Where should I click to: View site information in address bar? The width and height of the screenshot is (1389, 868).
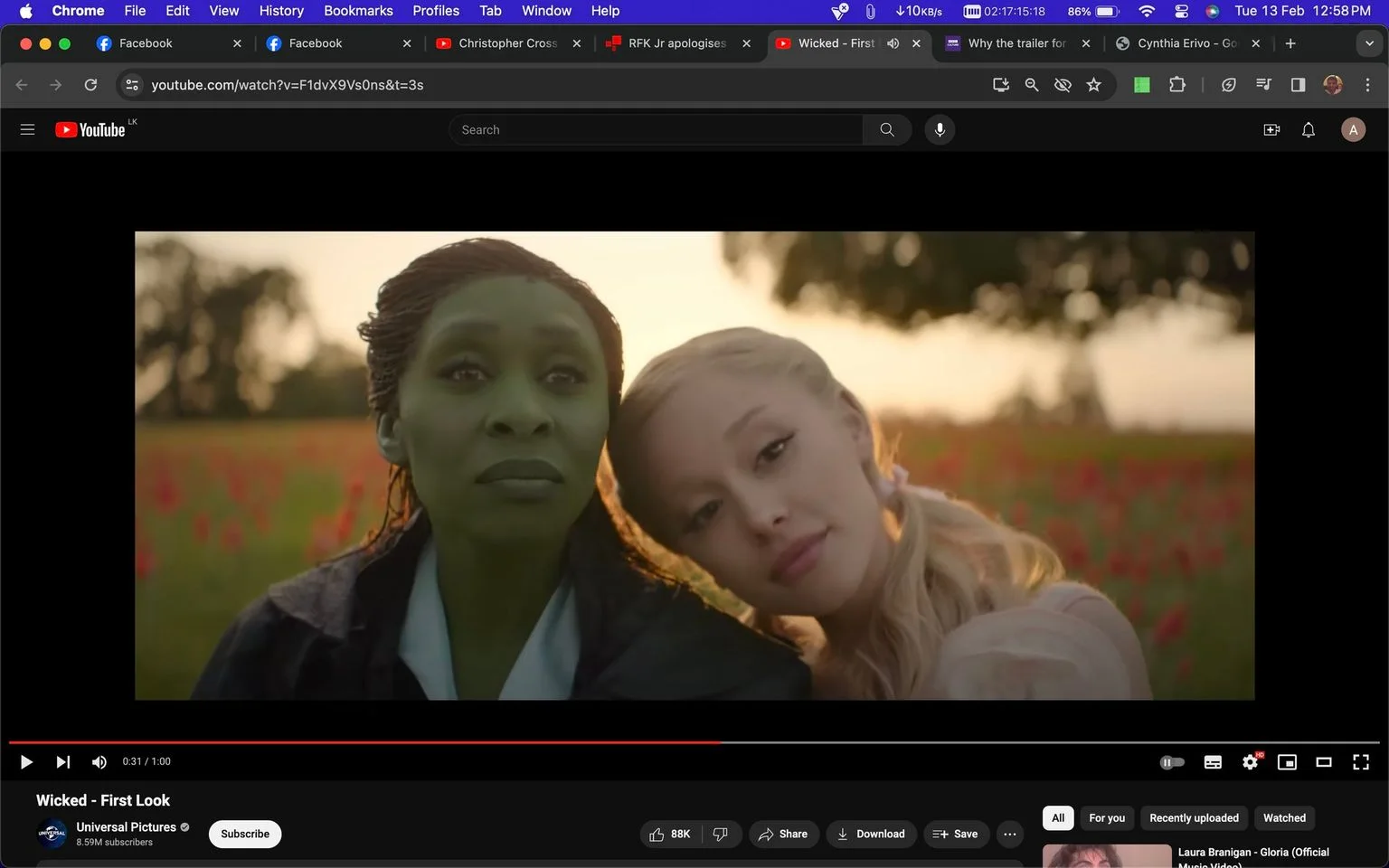coord(132,84)
